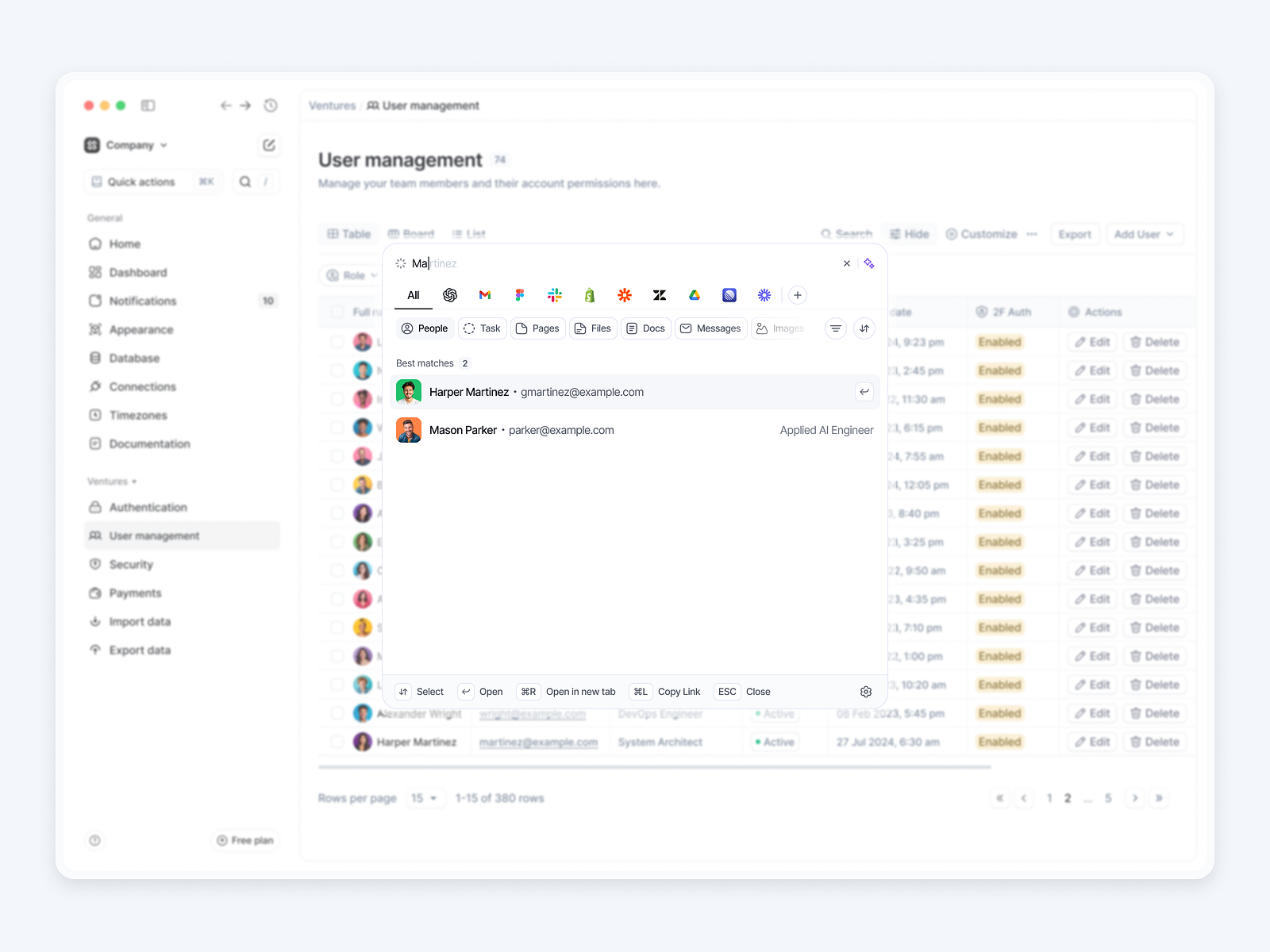
Task: Open the Add User dropdown
Action: tap(1145, 234)
